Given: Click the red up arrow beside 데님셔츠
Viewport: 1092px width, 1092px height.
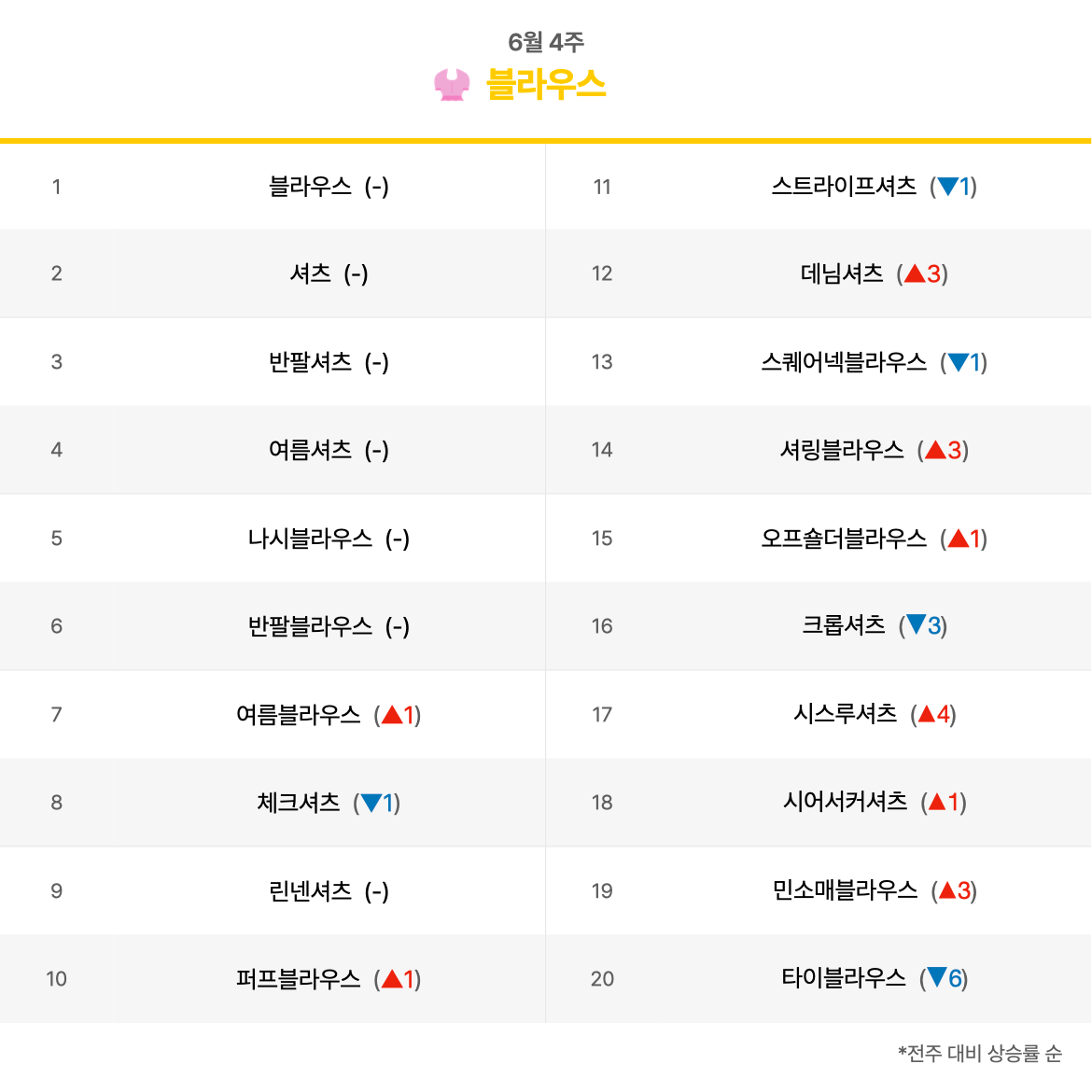Looking at the screenshot, I should tap(915, 273).
